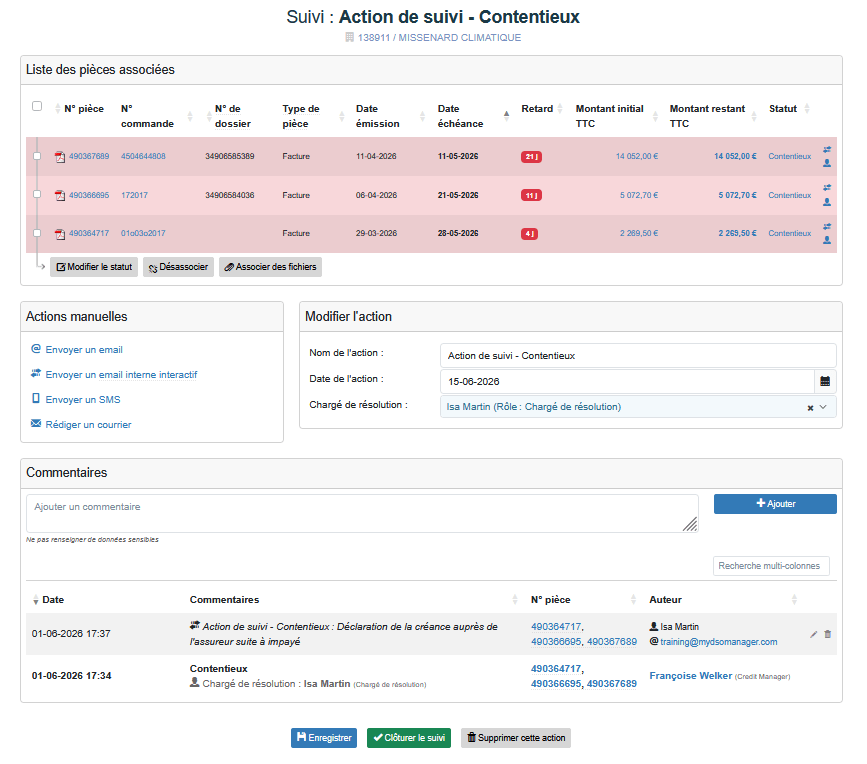Click transfer arrows icon in row 490364717
Image resolution: width=867 pixels, height=764 pixels.
tap(827, 226)
